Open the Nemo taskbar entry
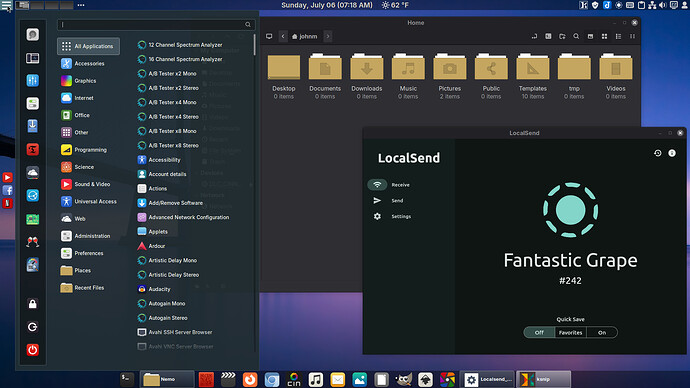The width and height of the screenshot is (690, 388). click(167, 379)
